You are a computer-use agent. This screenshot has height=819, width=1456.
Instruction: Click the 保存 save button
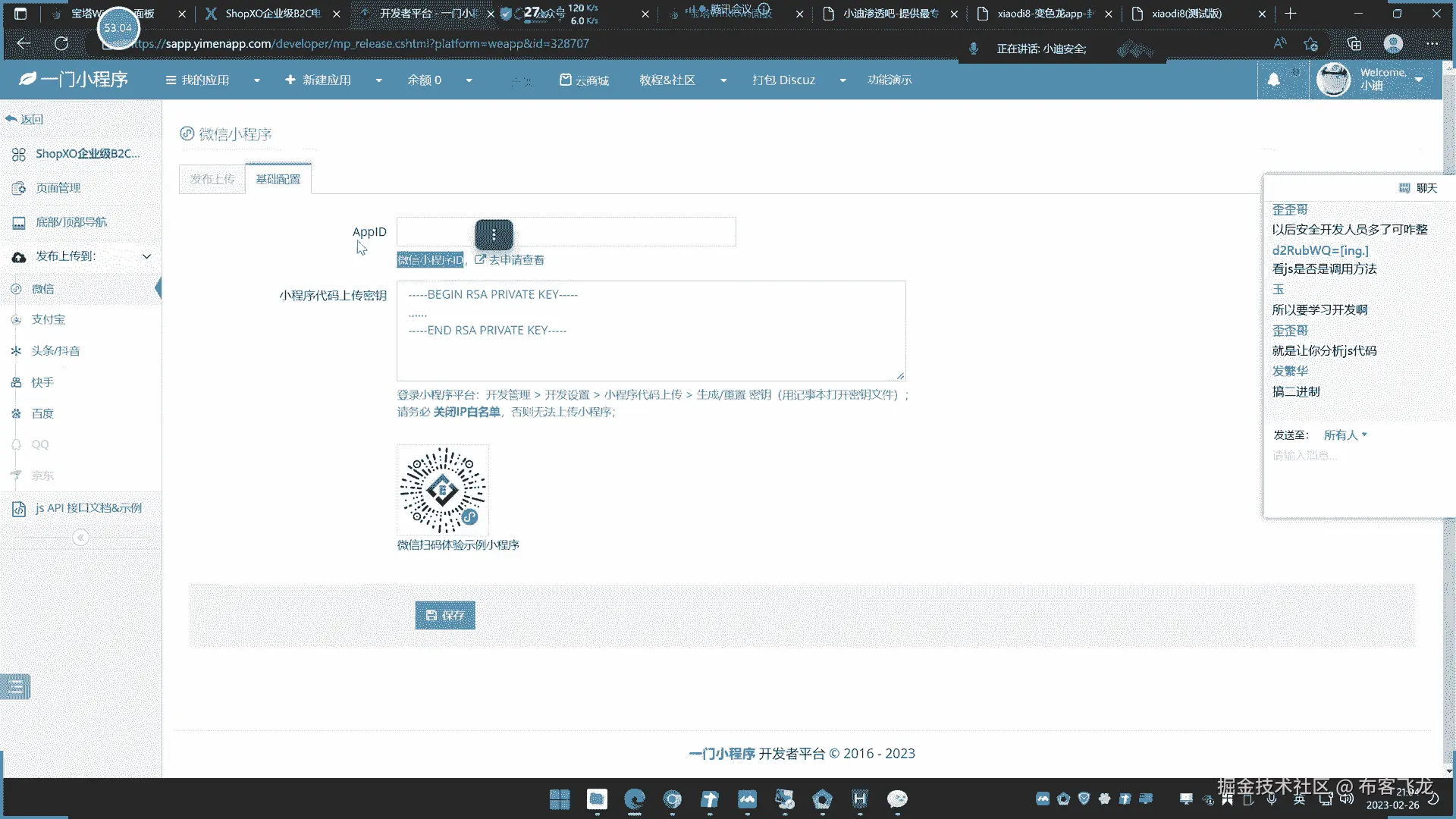tap(445, 615)
